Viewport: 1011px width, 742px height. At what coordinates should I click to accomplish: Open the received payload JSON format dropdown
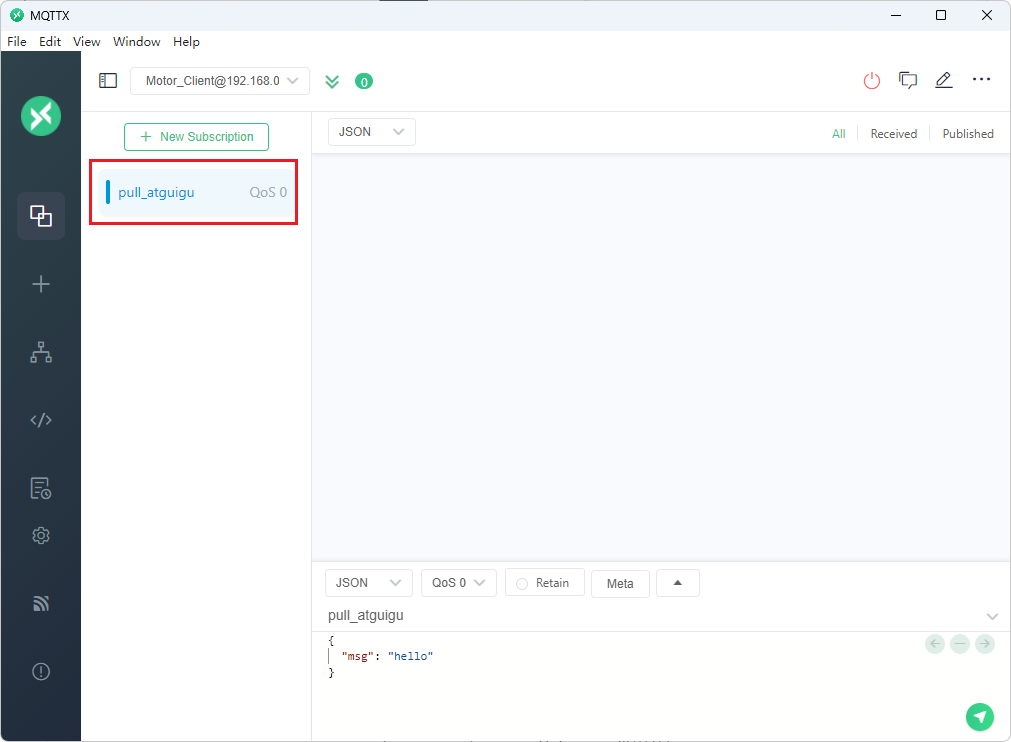coord(371,132)
